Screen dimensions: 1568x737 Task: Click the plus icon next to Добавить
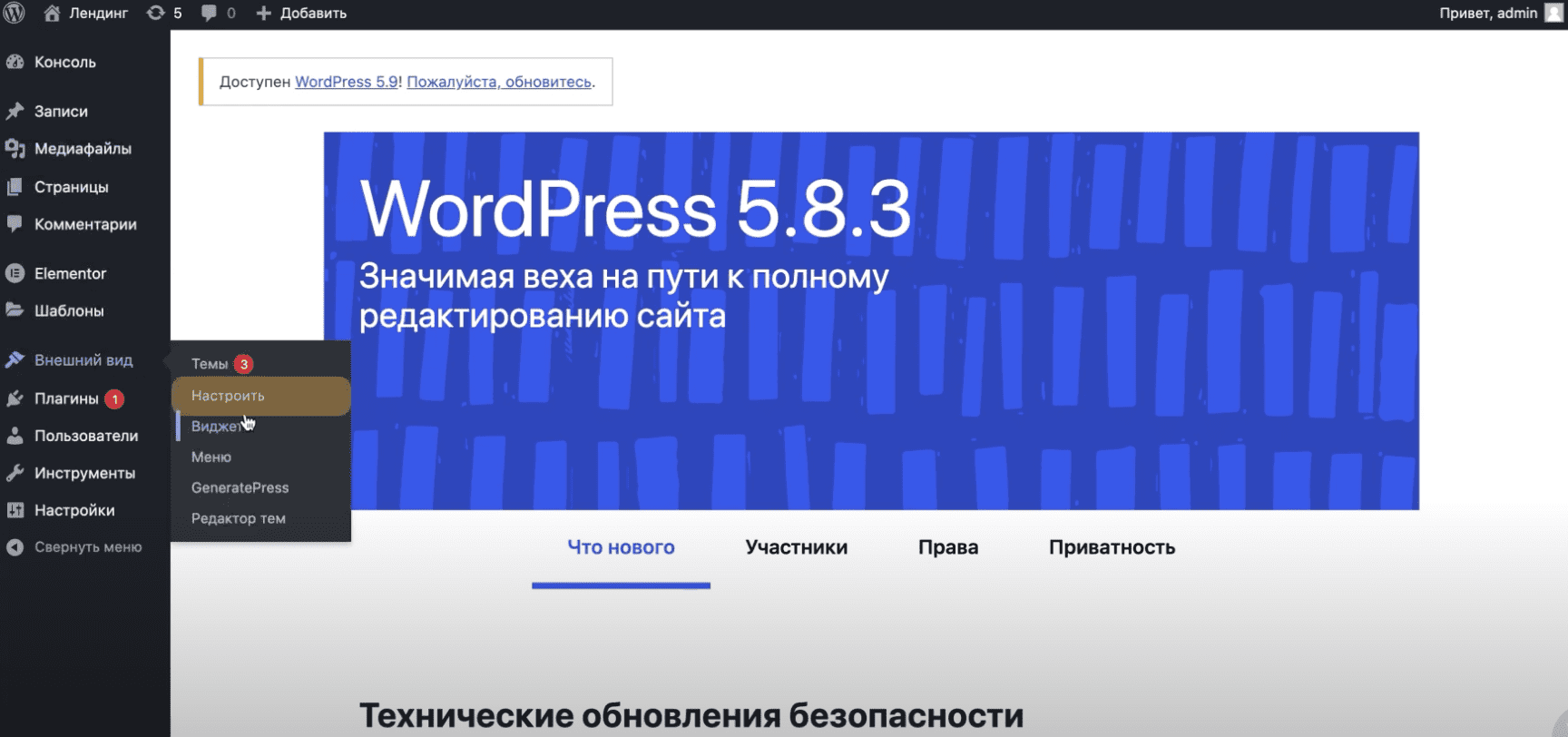pyautogui.click(x=264, y=13)
